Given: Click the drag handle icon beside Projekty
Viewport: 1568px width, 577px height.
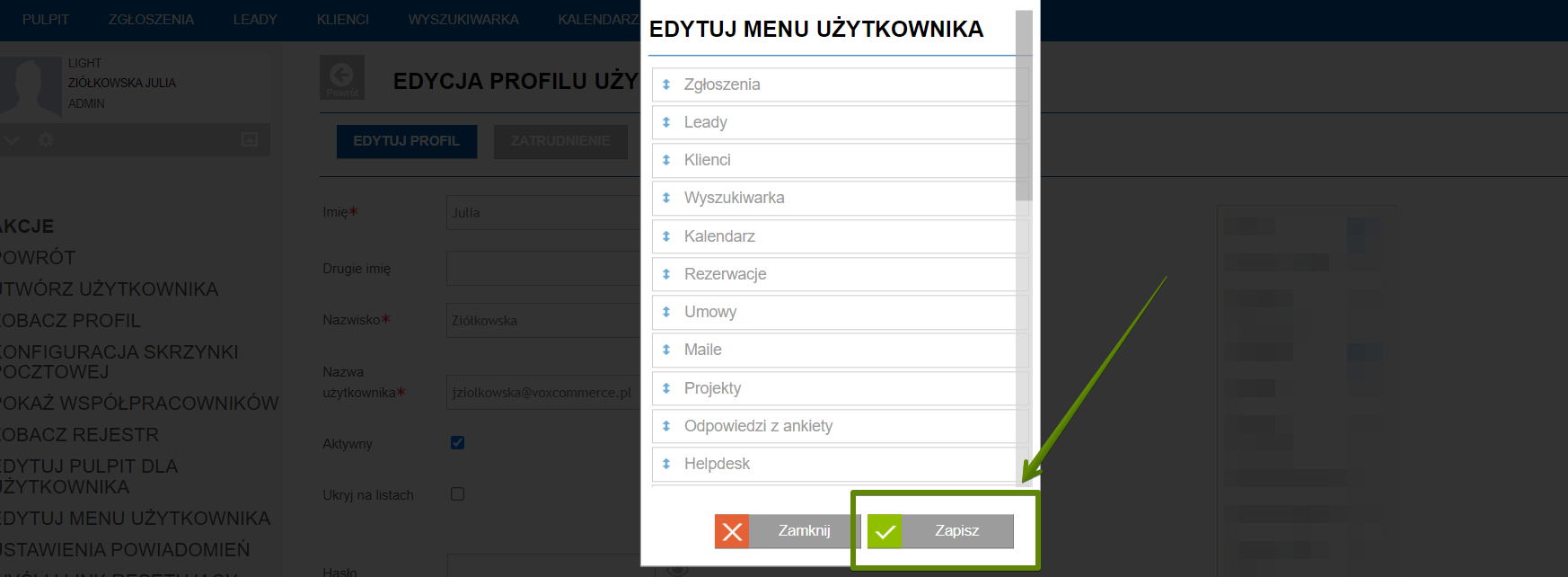Looking at the screenshot, I should [666, 388].
